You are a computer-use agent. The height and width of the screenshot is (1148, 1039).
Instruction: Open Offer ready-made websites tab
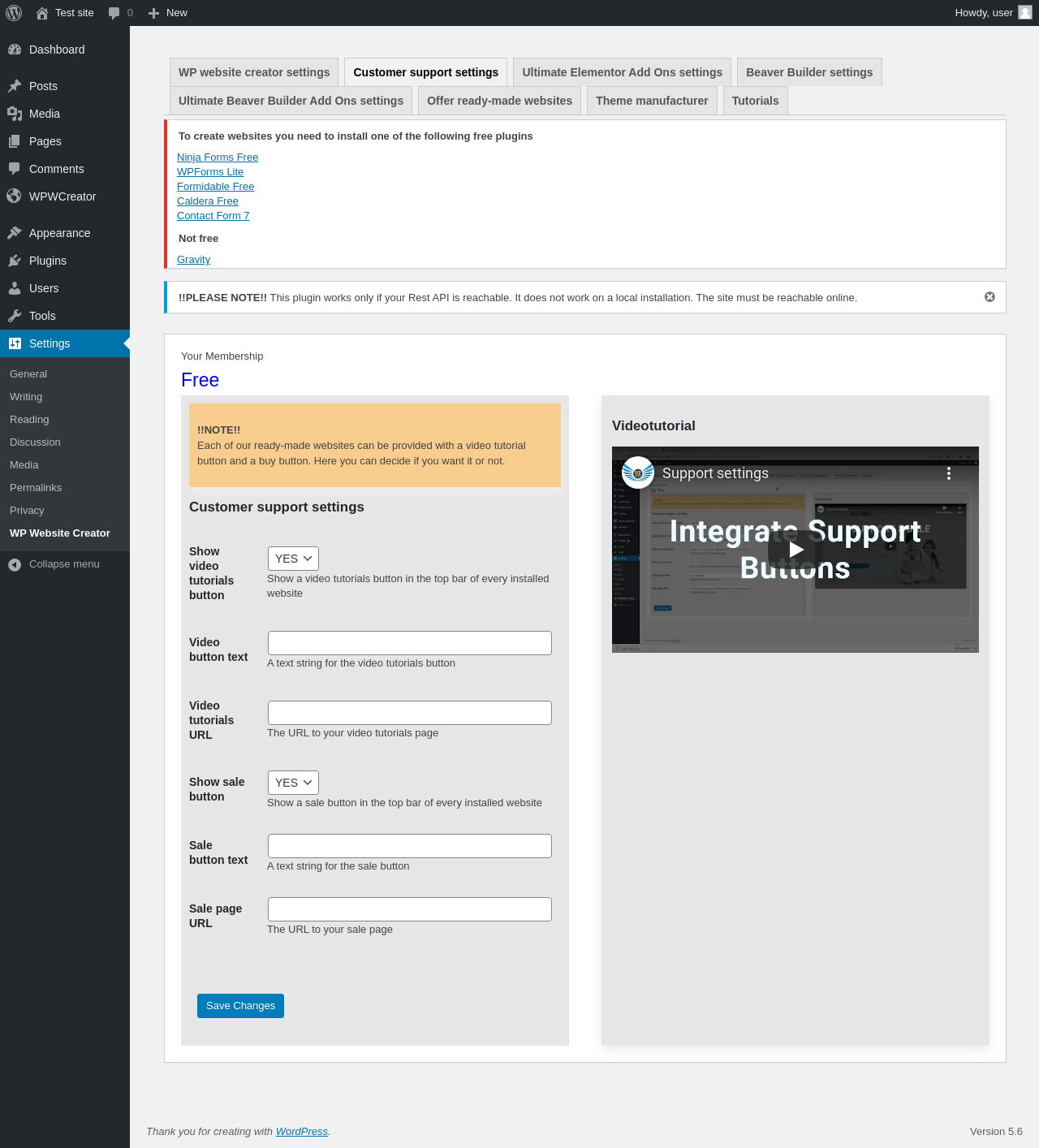tap(500, 101)
